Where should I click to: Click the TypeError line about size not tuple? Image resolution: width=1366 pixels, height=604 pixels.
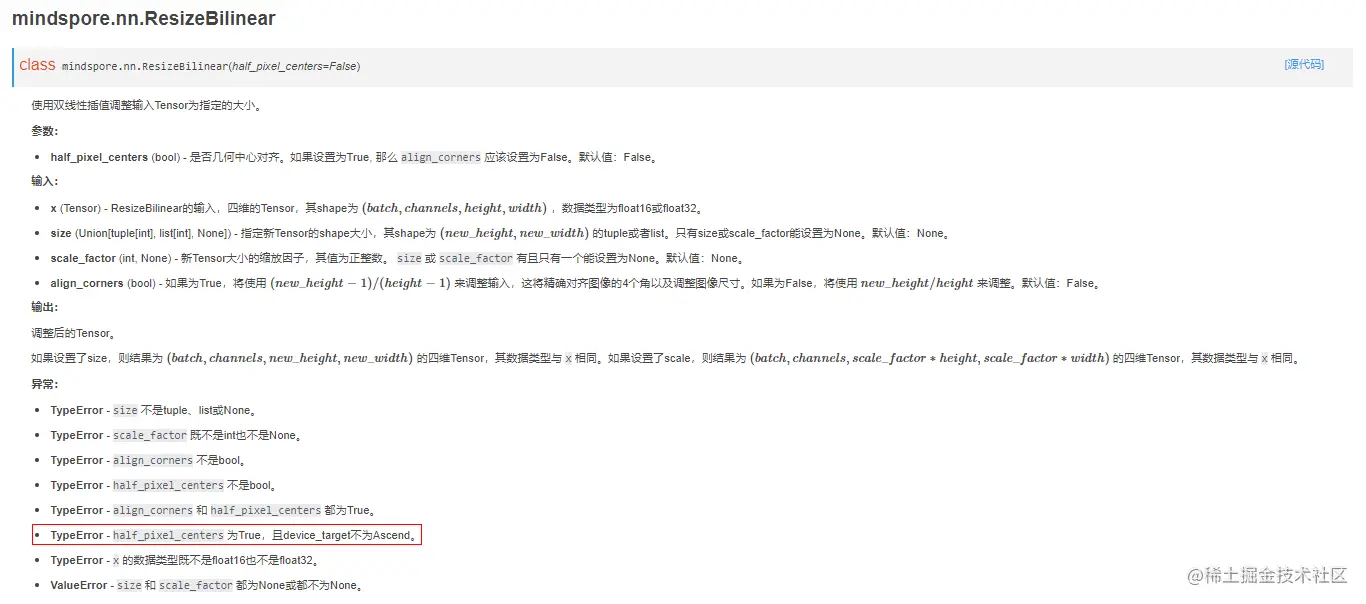point(153,410)
